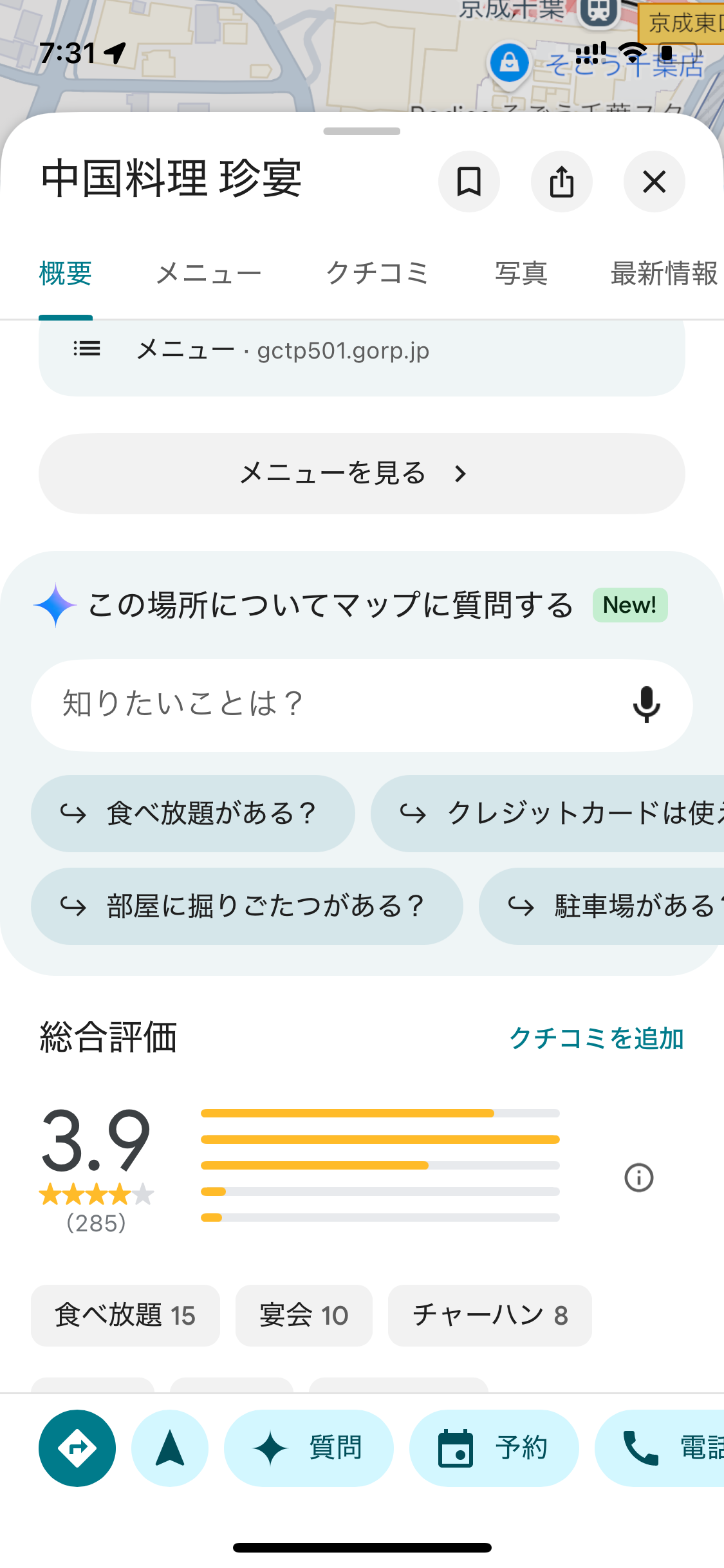
Task: Filter reviews by 宴会 10 chip
Action: (304, 1316)
